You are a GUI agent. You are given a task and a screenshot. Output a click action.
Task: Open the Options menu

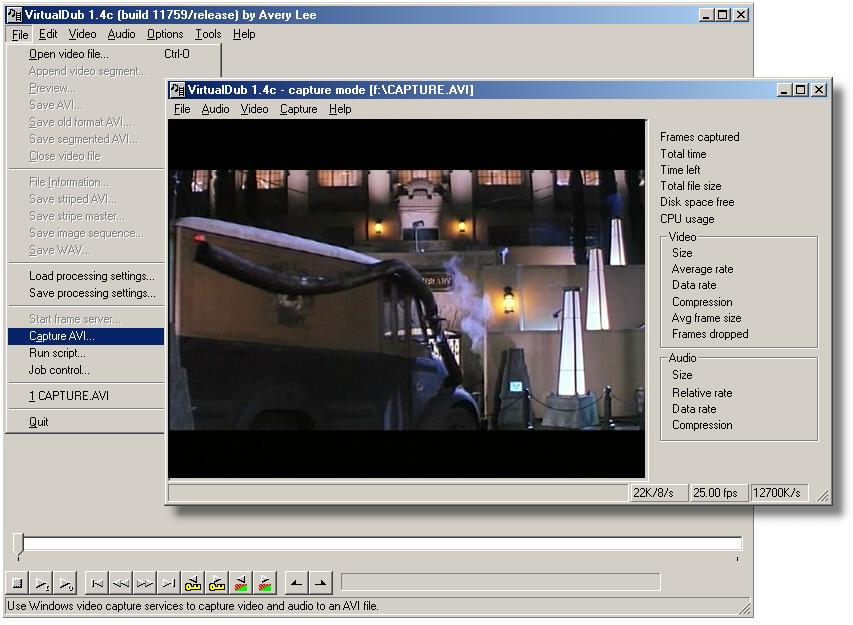click(x=165, y=34)
